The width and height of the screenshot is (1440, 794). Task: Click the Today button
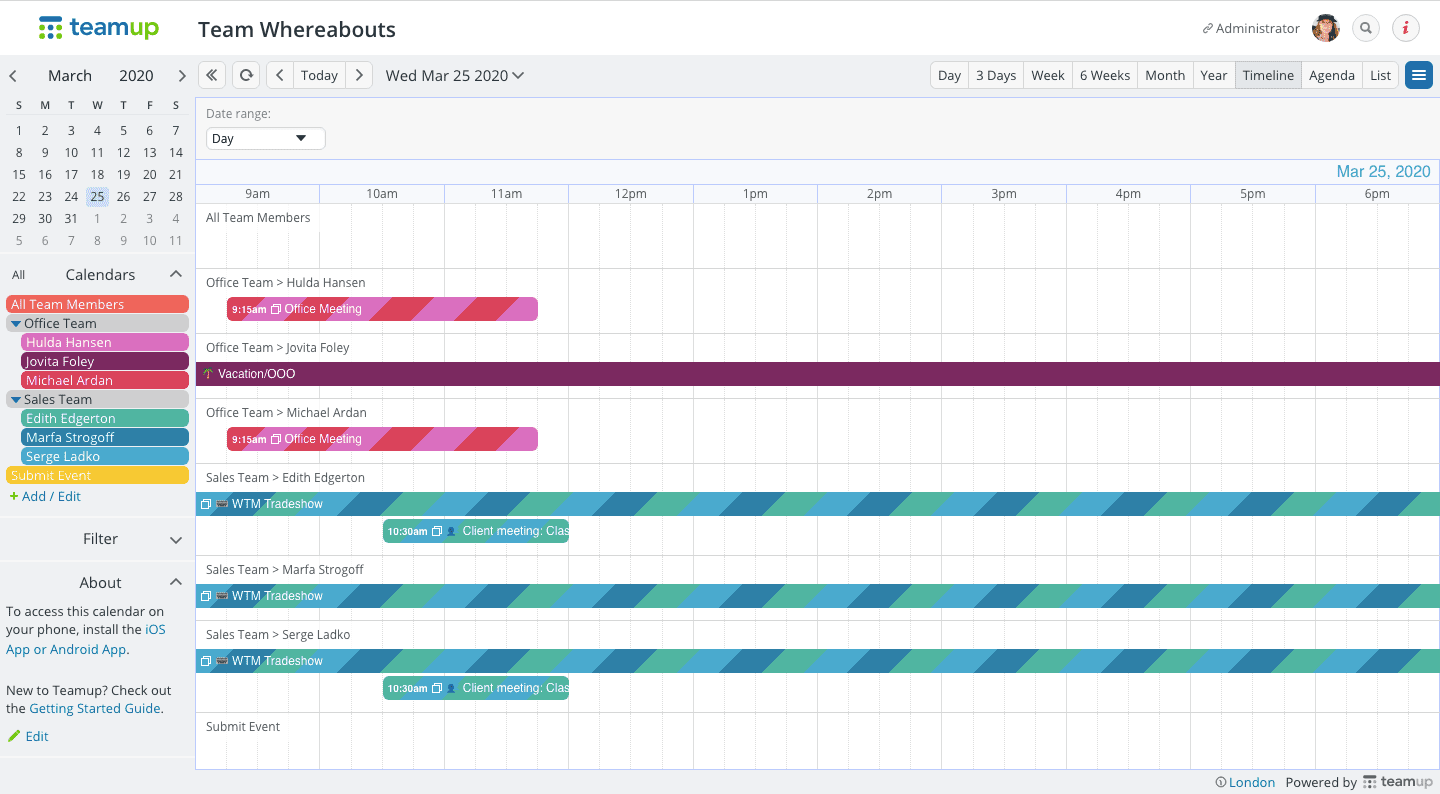319,75
